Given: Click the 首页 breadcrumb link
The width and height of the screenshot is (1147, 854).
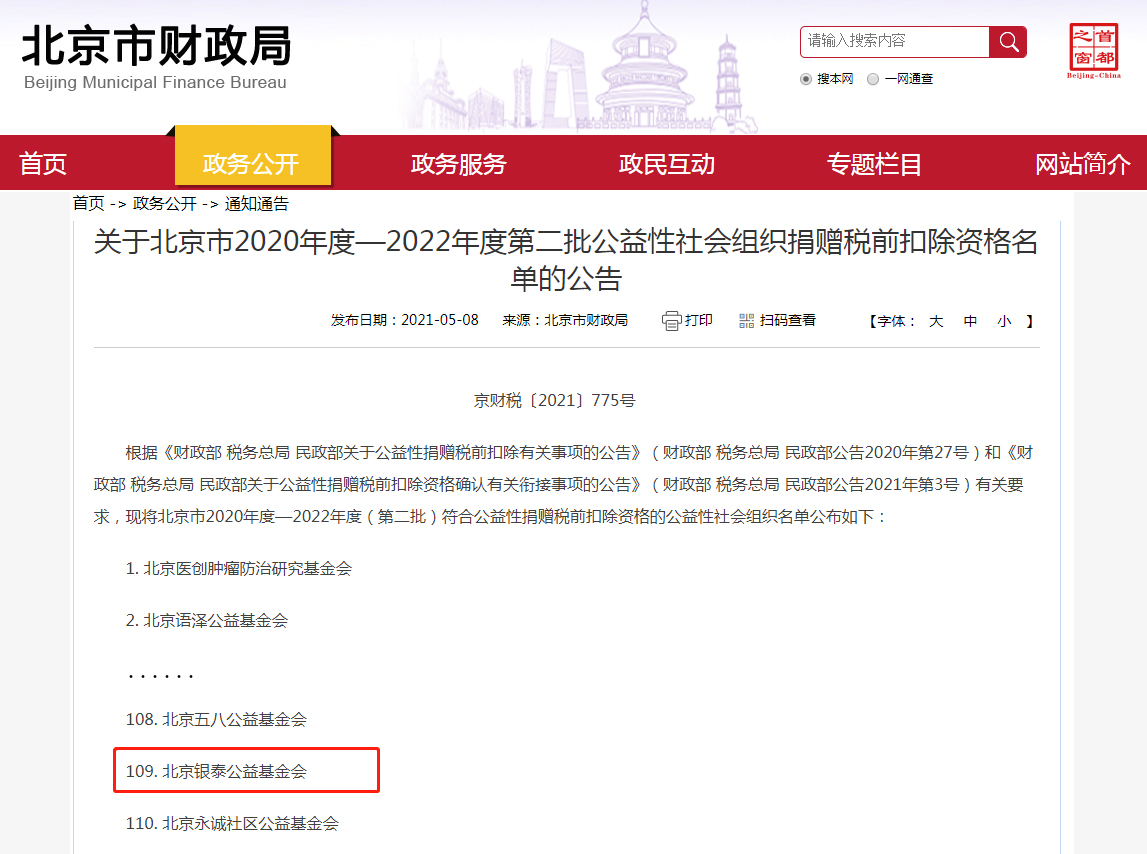Looking at the screenshot, I should [88, 204].
